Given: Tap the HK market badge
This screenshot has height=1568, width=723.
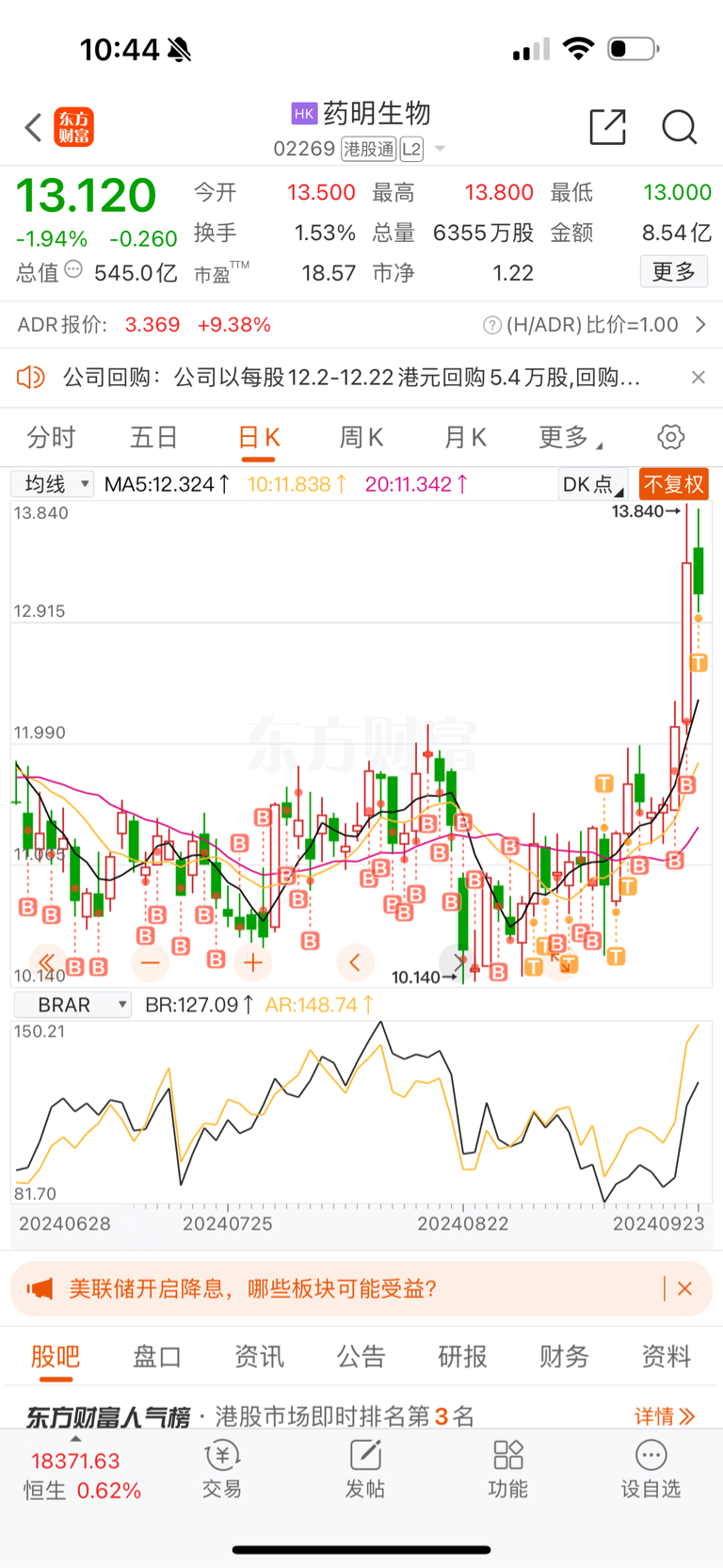Looking at the screenshot, I should [x=304, y=114].
